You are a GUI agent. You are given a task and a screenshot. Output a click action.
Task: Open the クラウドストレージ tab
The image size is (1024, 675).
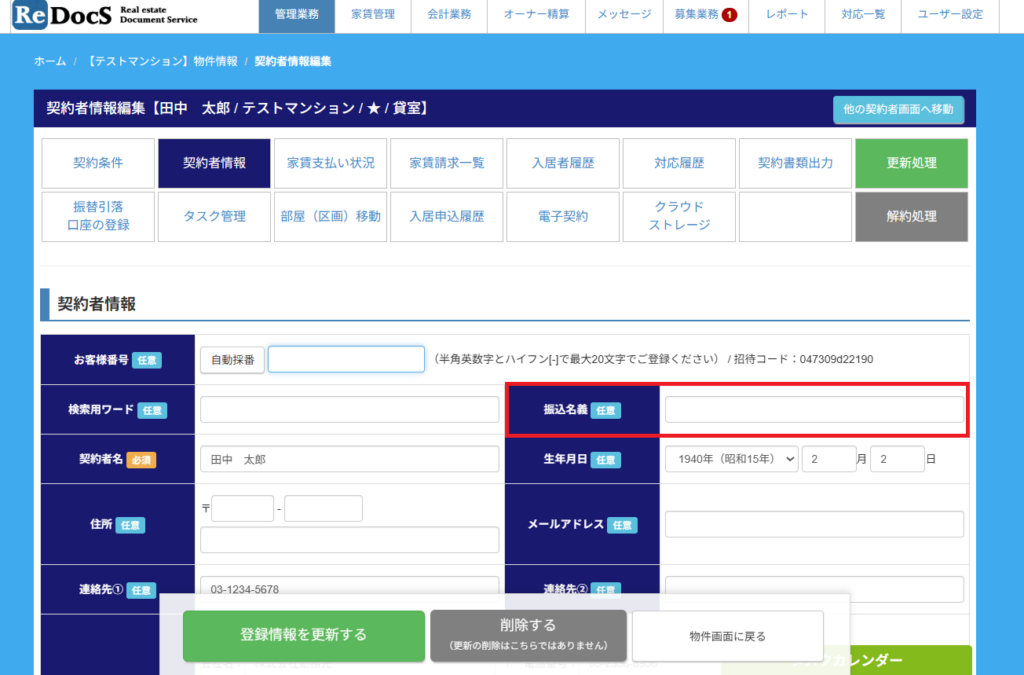click(x=679, y=216)
